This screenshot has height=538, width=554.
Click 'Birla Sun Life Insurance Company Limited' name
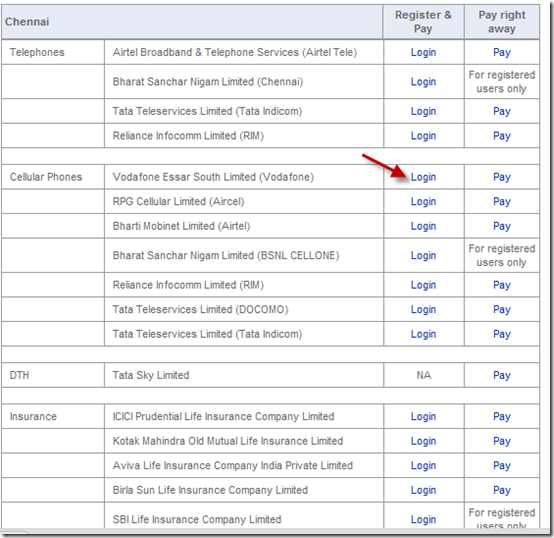click(210, 490)
